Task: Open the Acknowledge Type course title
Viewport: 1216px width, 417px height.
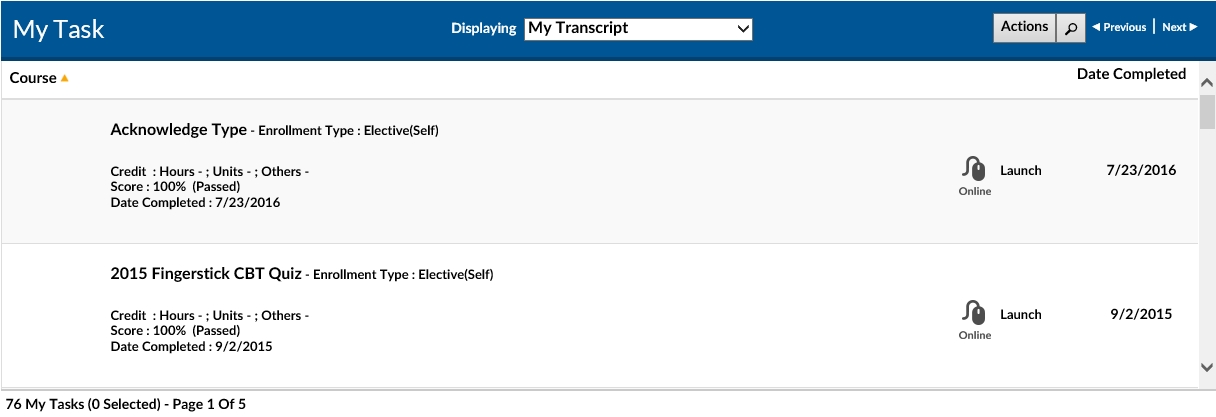Action: [178, 130]
